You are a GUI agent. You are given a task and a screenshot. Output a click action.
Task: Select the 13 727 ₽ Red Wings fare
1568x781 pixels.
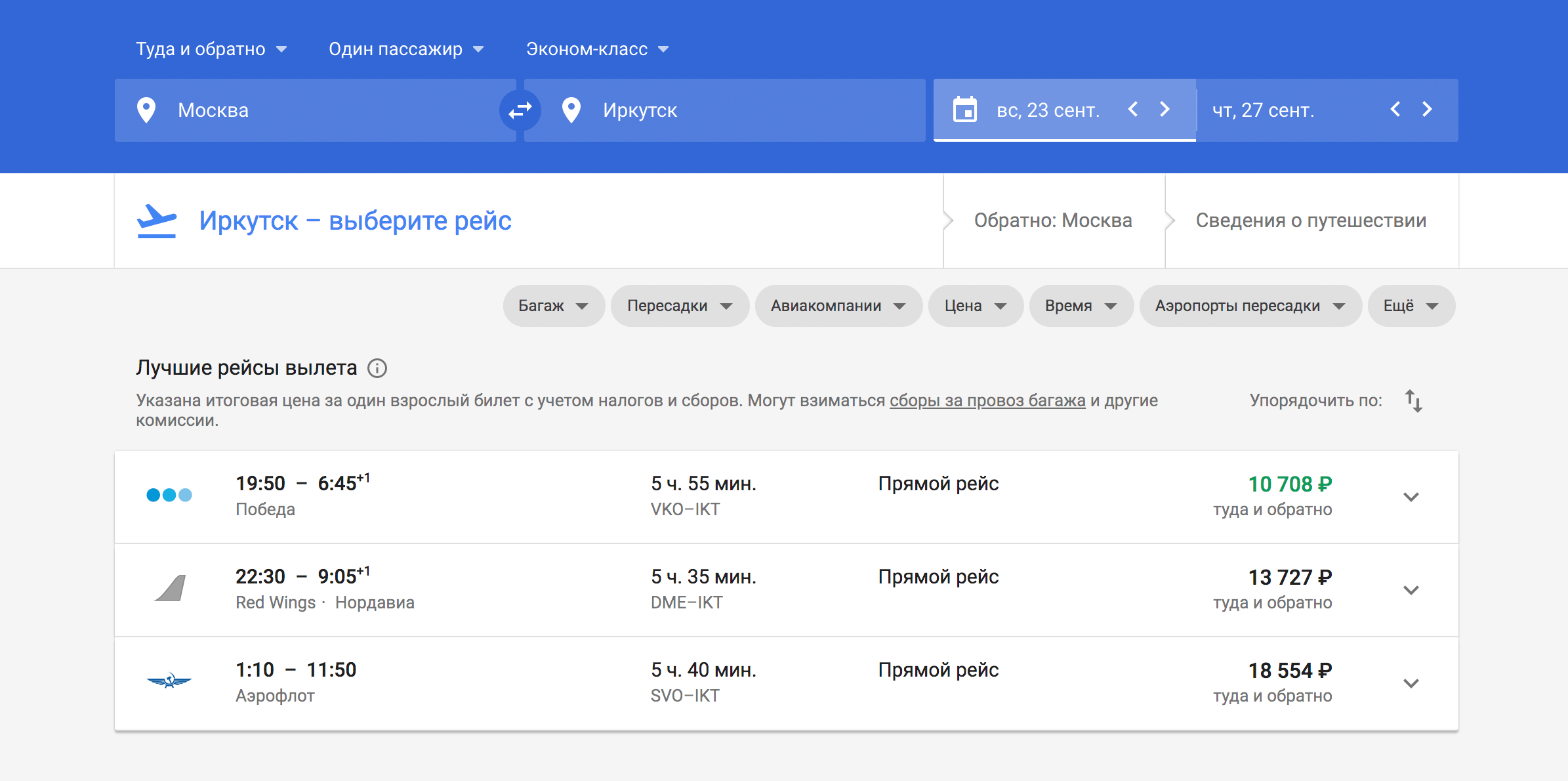tap(1290, 578)
